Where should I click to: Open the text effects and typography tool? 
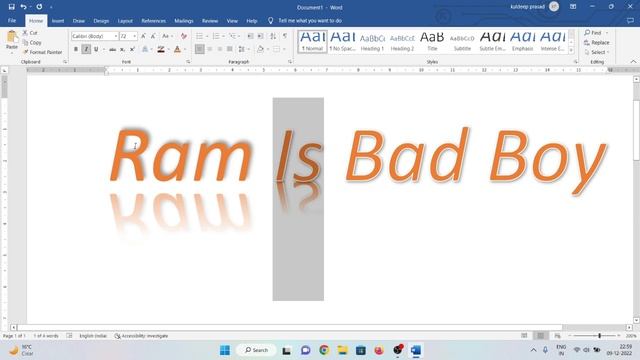point(145,49)
